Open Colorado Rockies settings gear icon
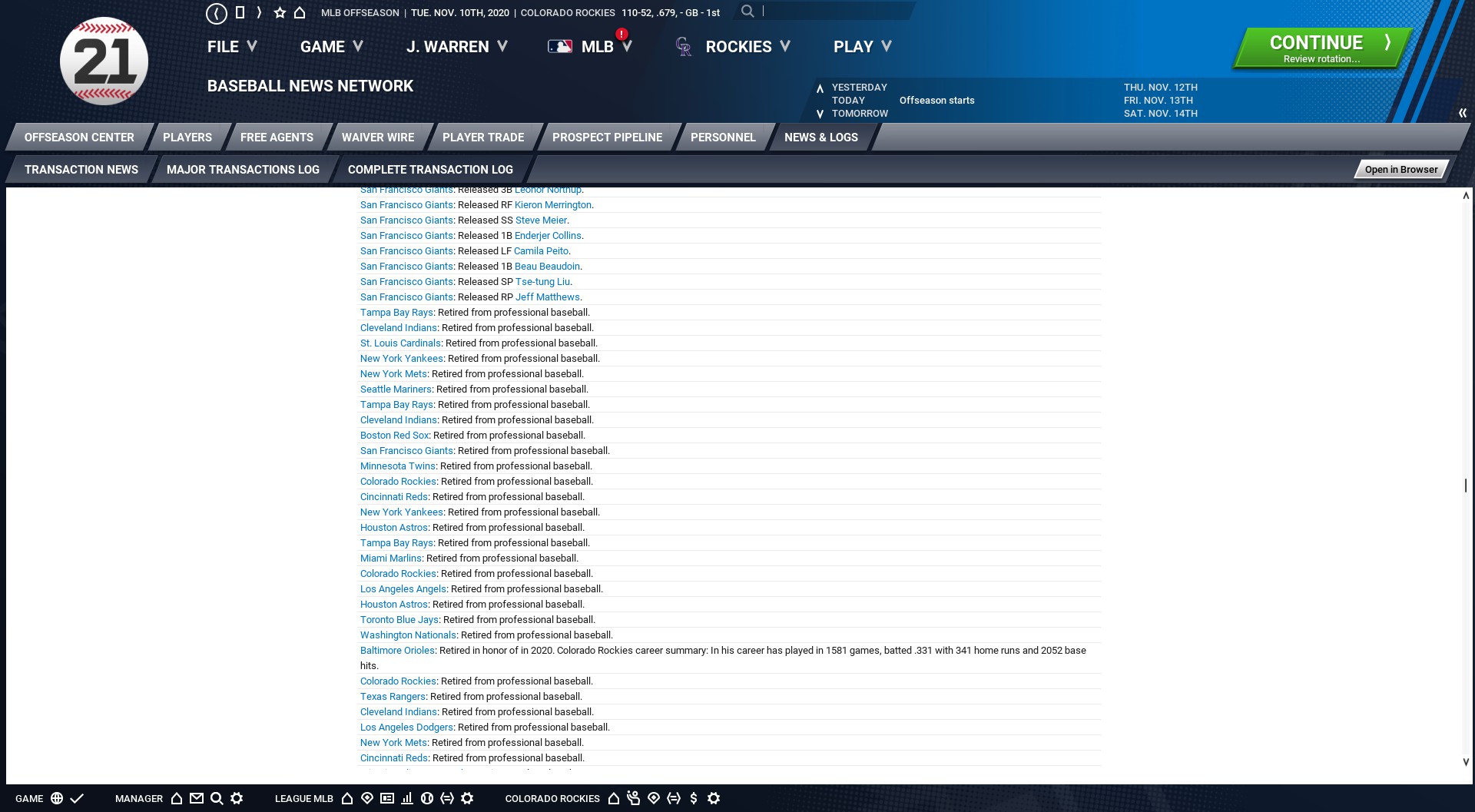This screenshot has width=1475, height=812. point(714,798)
